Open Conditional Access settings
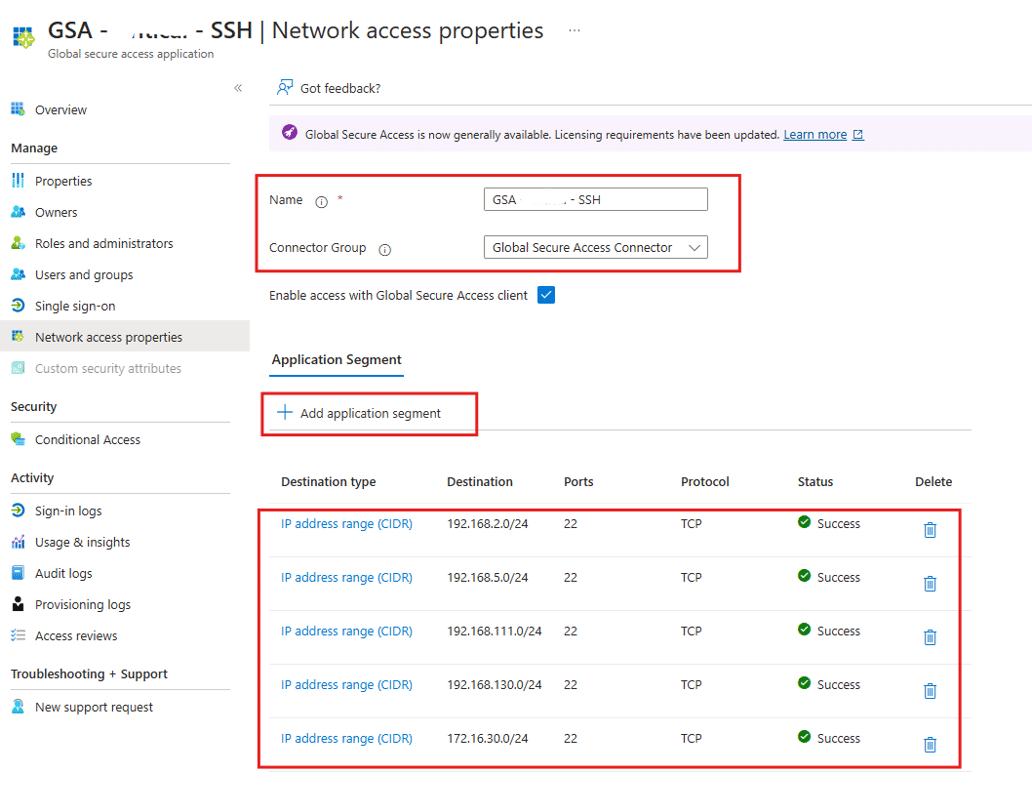This screenshot has height=793, width=1032. click(88, 440)
